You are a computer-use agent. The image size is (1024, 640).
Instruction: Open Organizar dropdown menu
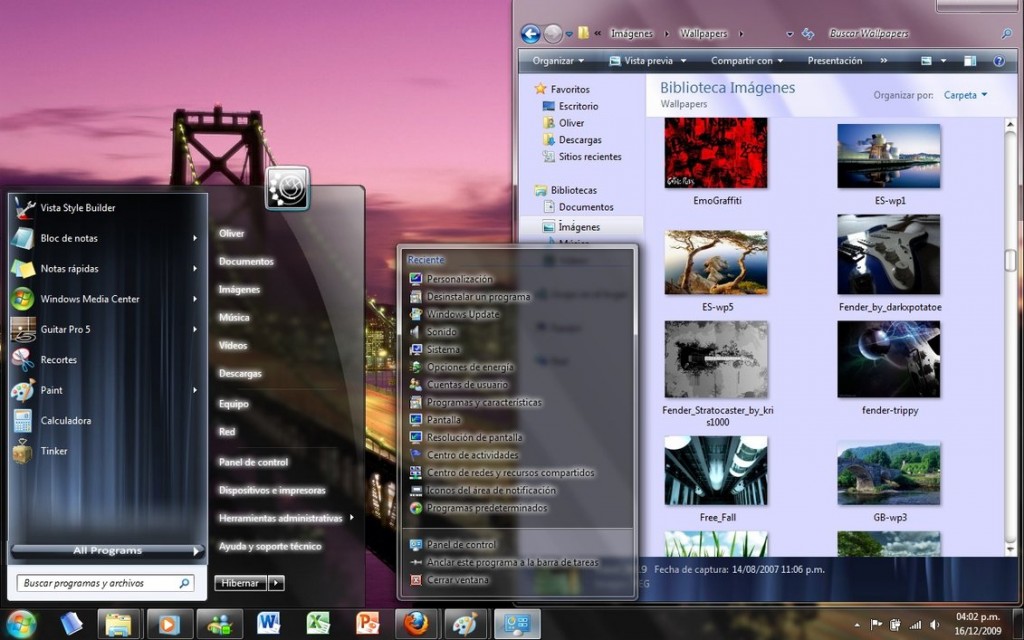pos(558,61)
